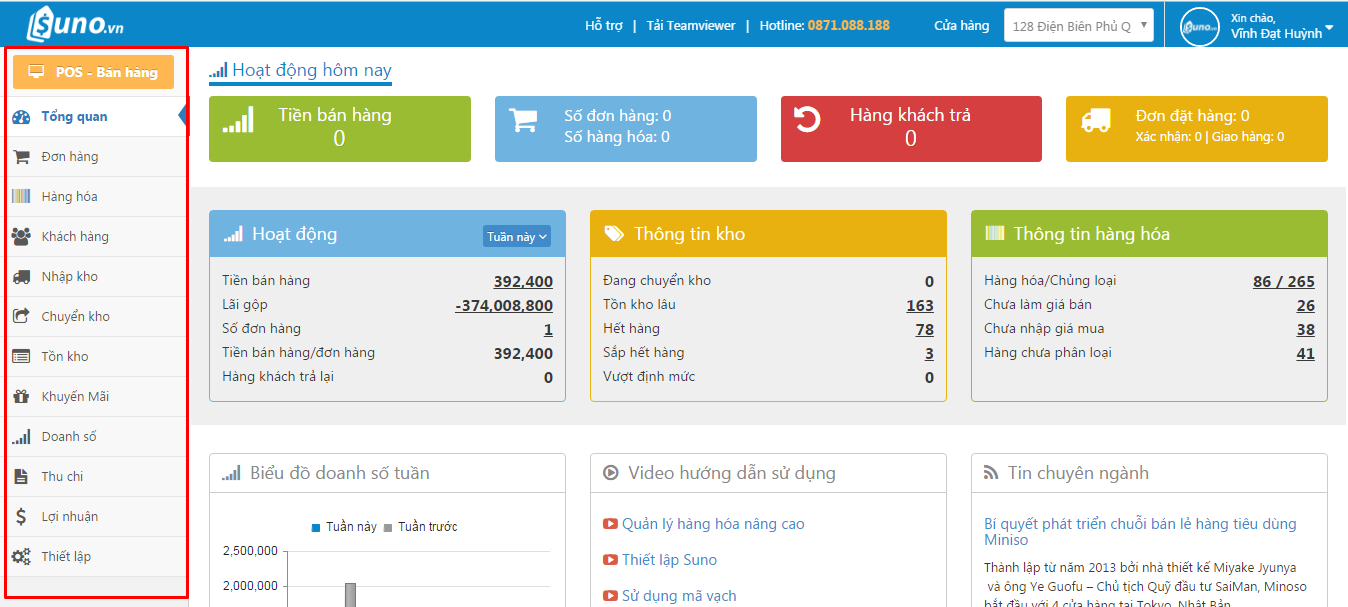Click the Hàng chưa phân loại value 41
1348x607 pixels.
(x=1306, y=354)
